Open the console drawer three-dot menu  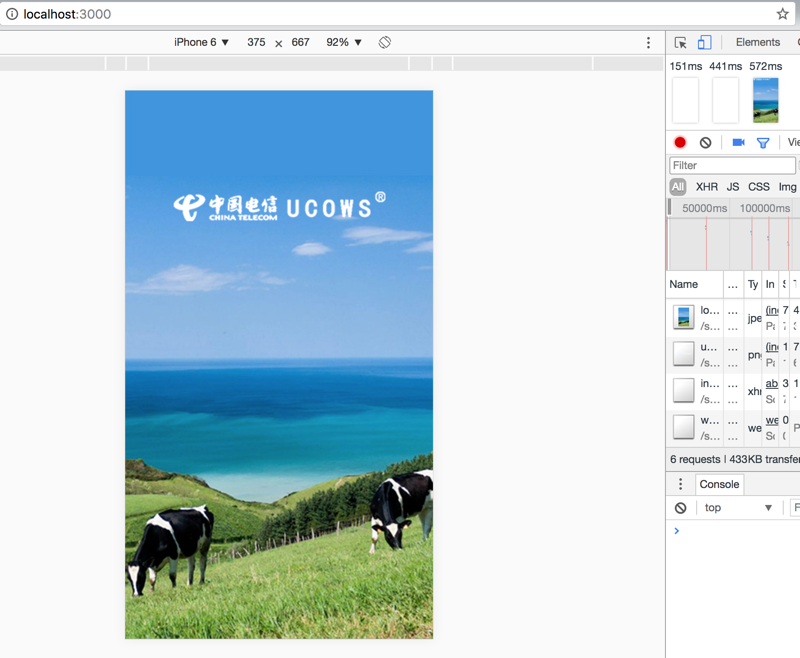coord(680,484)
